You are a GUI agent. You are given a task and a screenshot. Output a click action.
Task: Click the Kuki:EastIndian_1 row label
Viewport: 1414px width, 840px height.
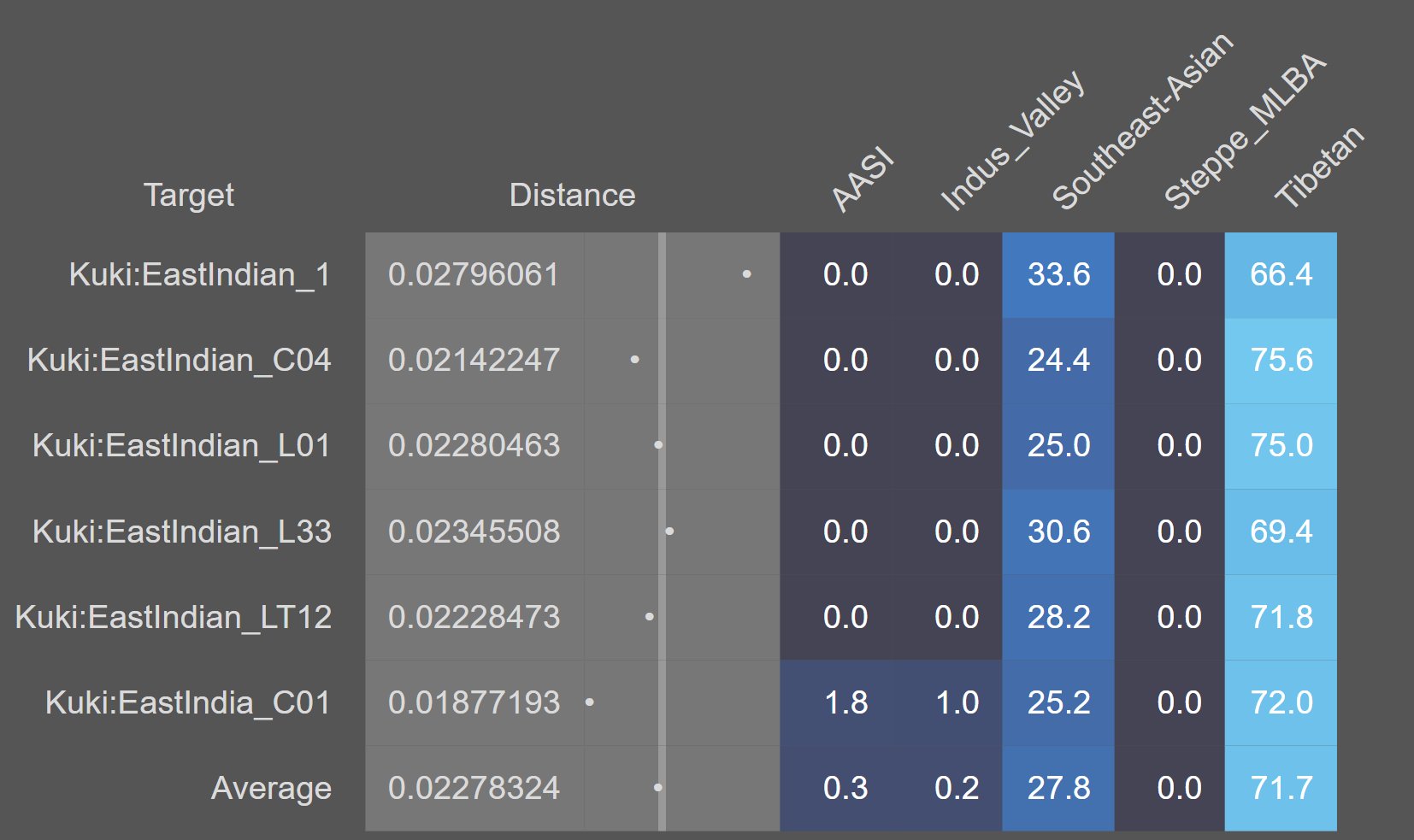199,275
